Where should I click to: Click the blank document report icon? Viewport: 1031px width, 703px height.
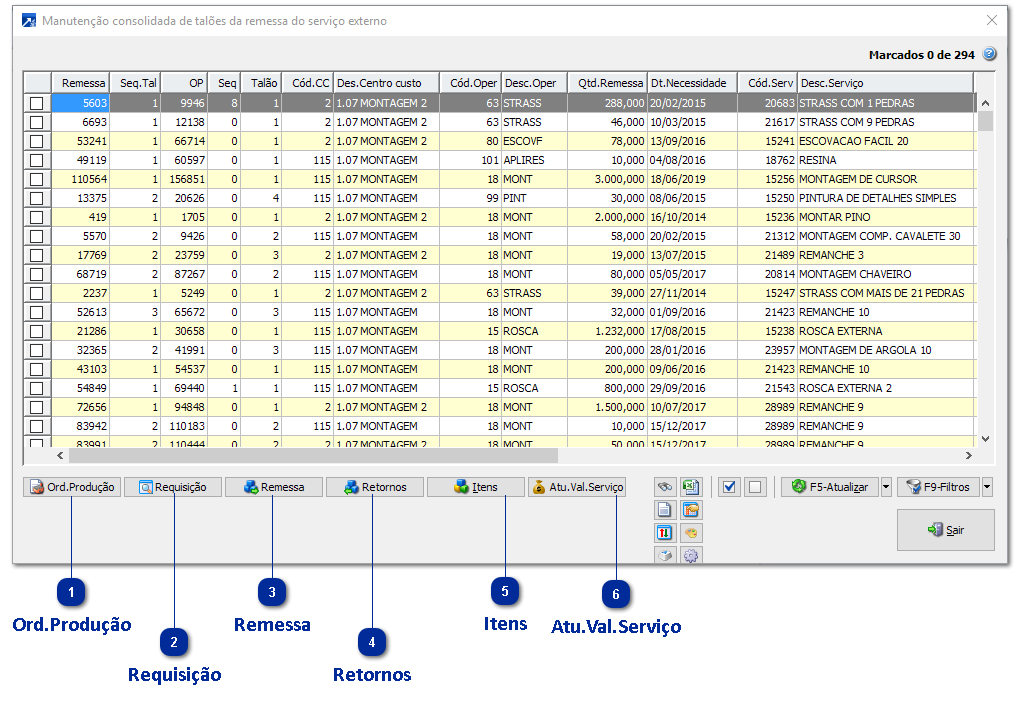(665, 510)
